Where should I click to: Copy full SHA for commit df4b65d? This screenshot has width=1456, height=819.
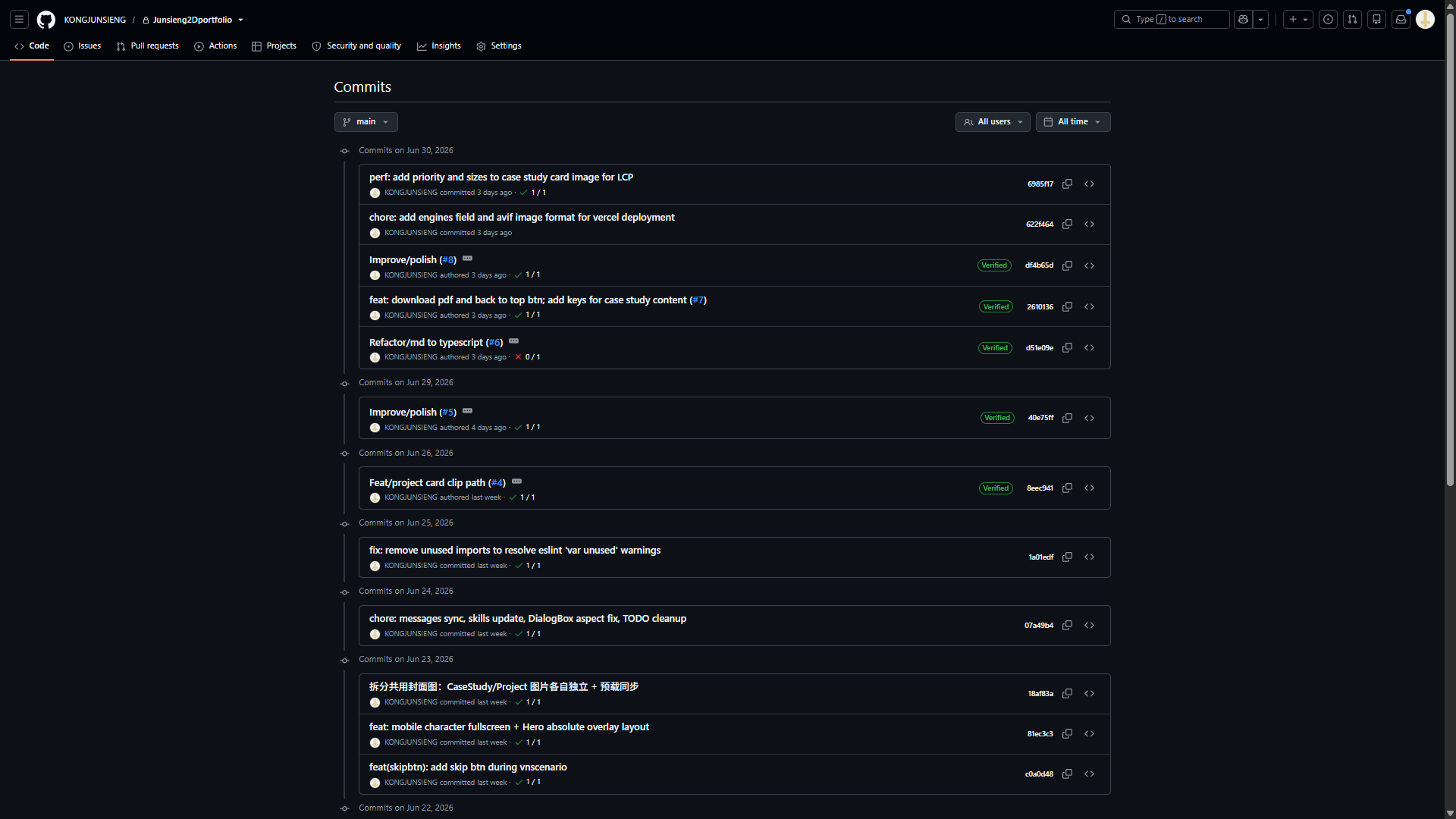pyautogui.click(x=1067, y=265)
